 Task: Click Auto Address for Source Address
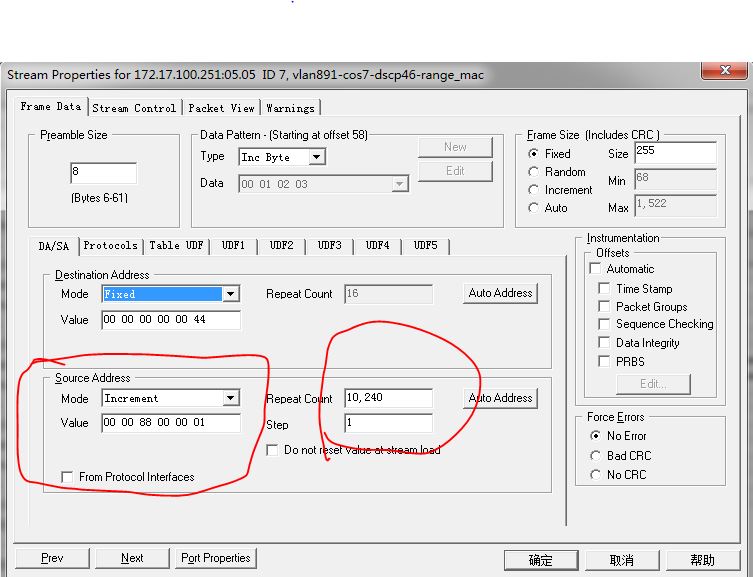(500, 398)
